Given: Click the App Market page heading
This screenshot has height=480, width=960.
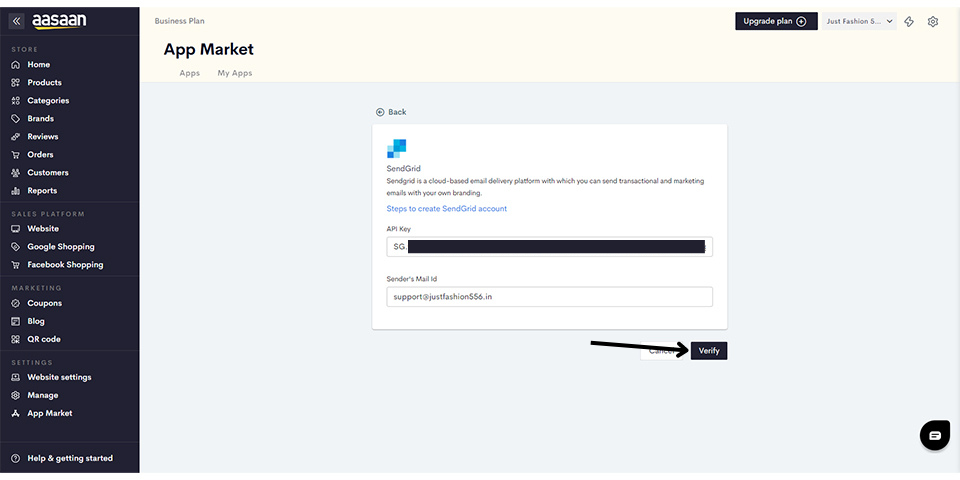Looking at the screenshot, I should [209, 50].
